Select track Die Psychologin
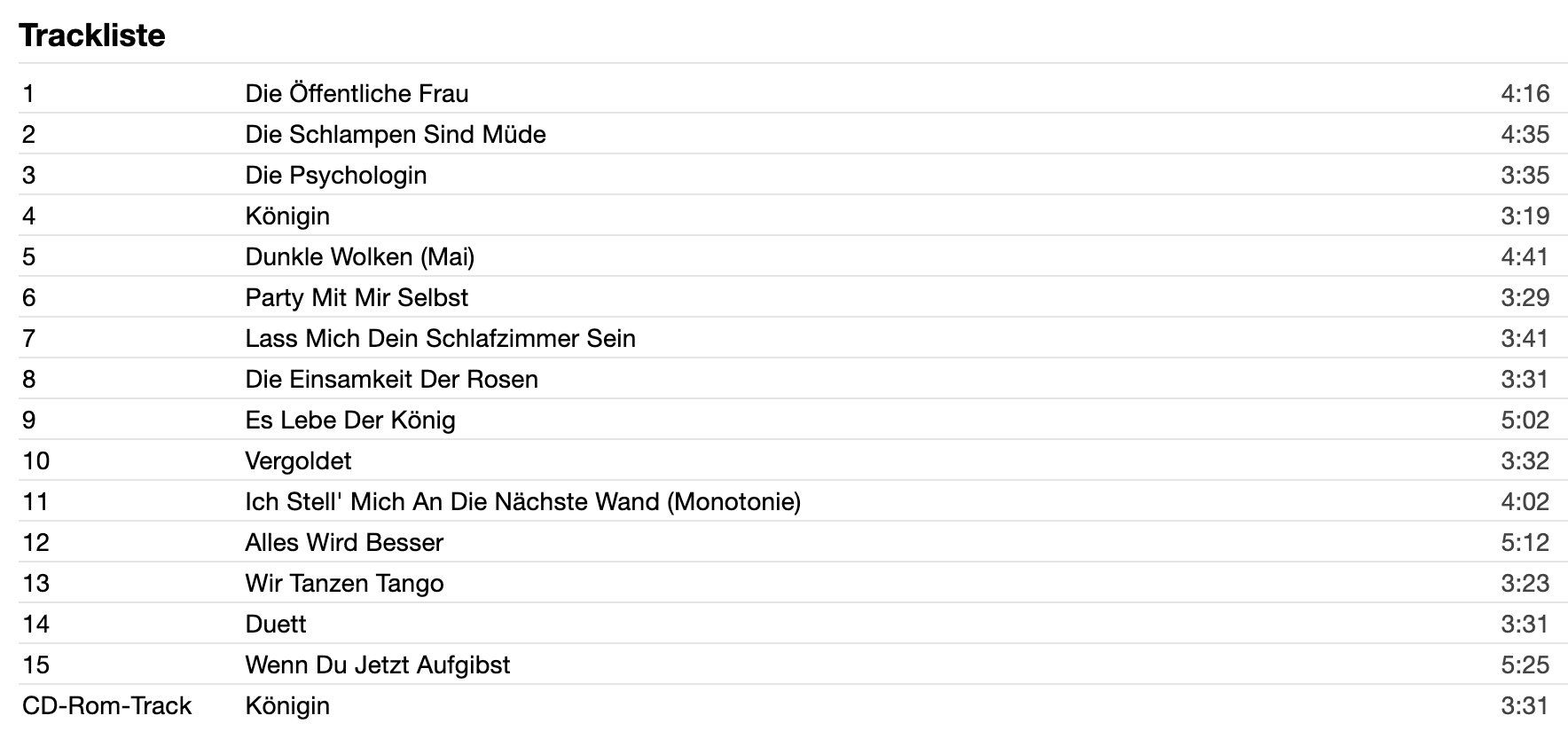Screen dimensions: 1568x747 click(x=336, y=175)
